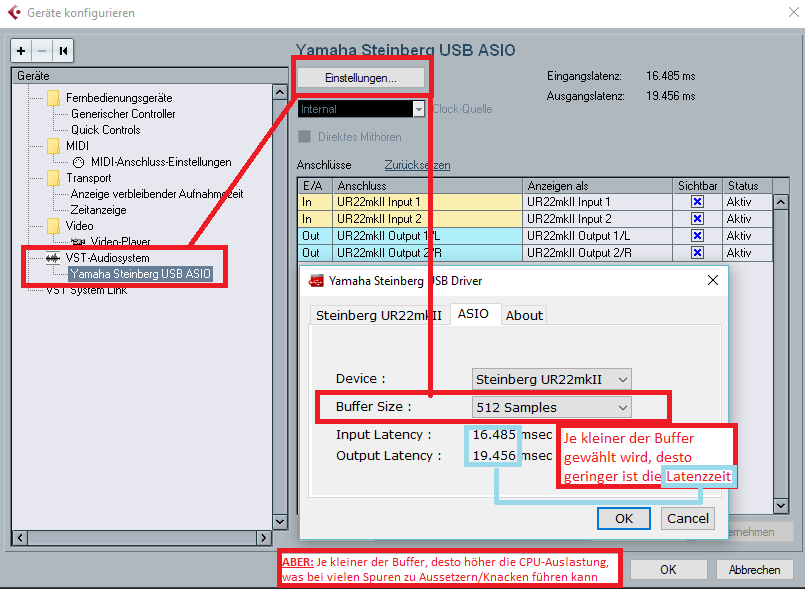Switch to the Steinberg UR22mkII tab
Screen dimensions: 805x589
click(379, 315)
